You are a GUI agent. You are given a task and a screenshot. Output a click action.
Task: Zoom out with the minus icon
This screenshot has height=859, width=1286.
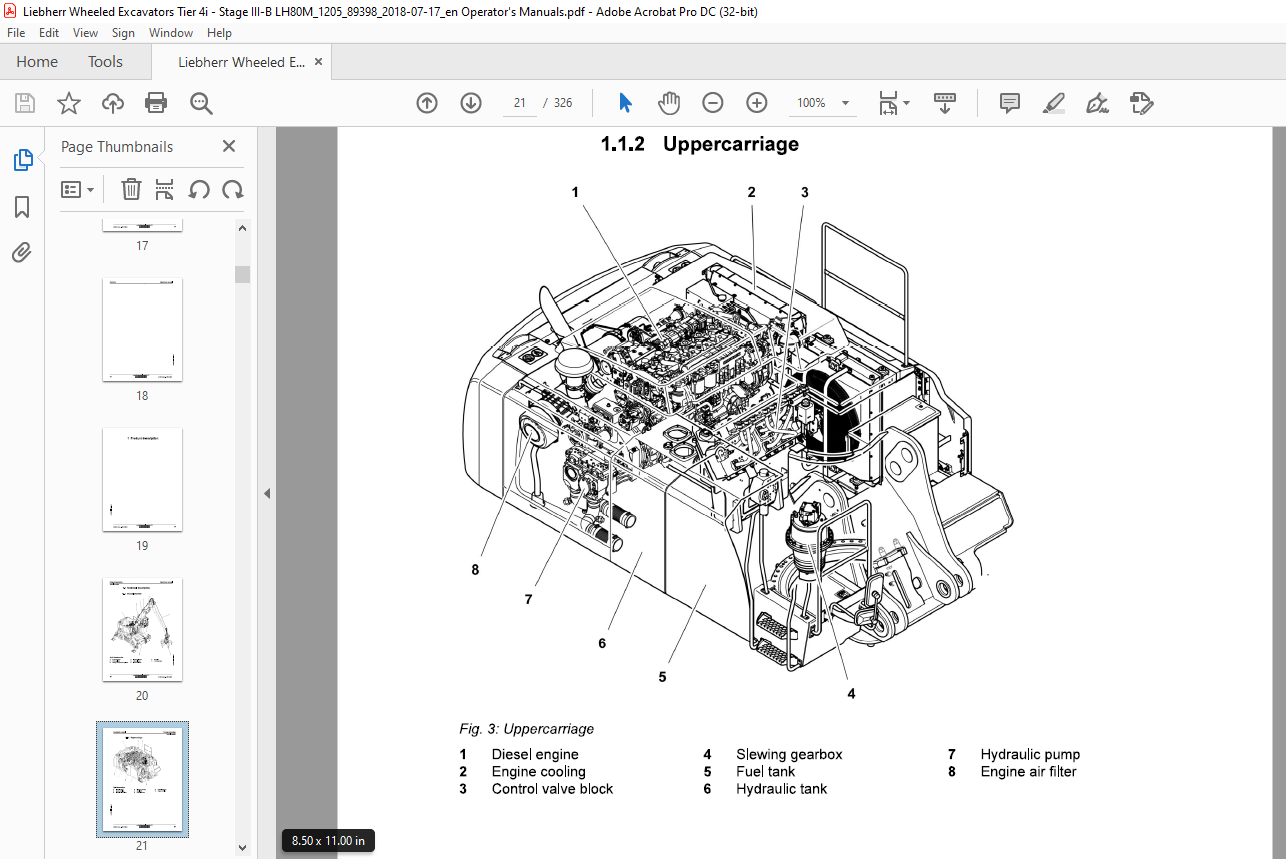pyautogui.click(x=713, y=103)
